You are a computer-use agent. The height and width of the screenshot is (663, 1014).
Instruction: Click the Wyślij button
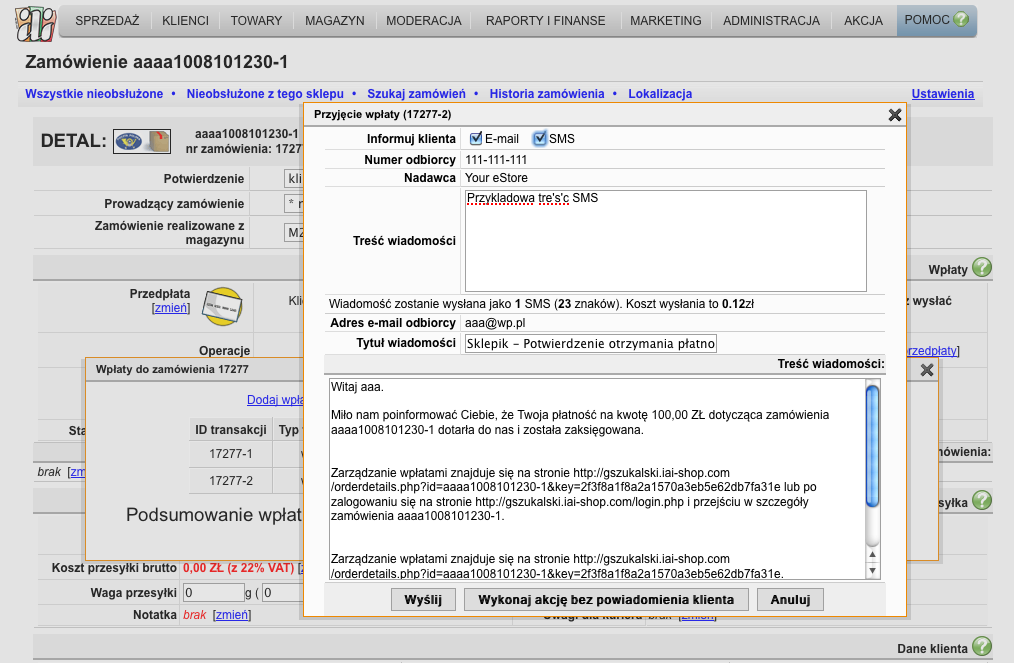423,600
